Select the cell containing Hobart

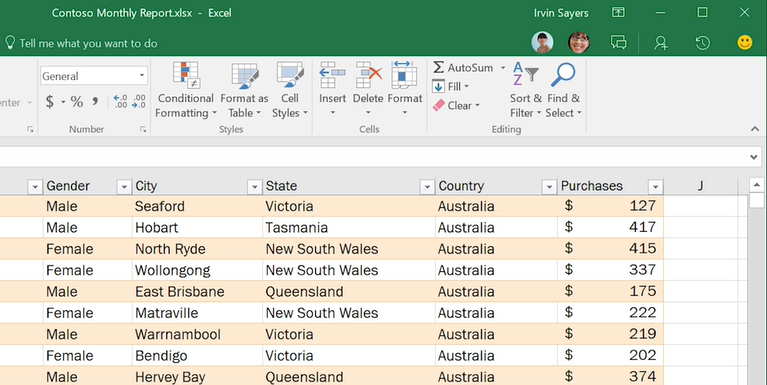(x=197, y=227)
